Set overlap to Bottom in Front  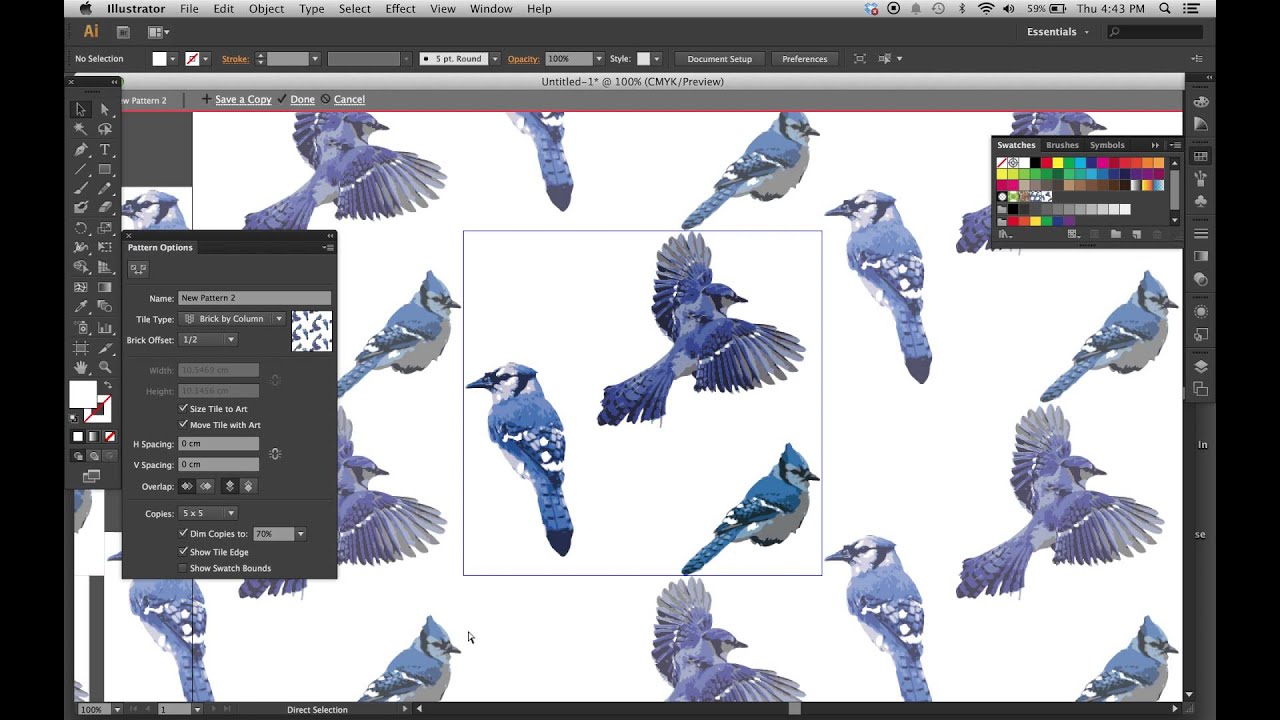click(x=248, y=486)
